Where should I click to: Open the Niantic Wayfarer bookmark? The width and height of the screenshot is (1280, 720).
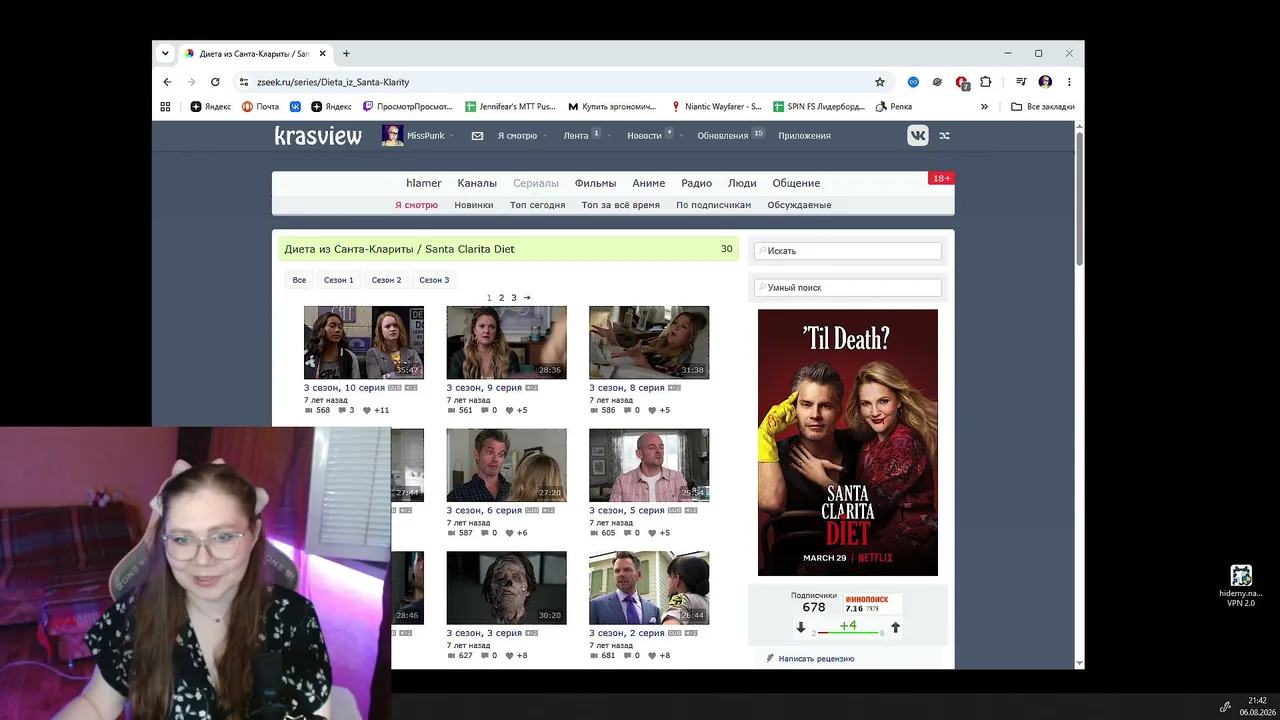pos(716,106)
